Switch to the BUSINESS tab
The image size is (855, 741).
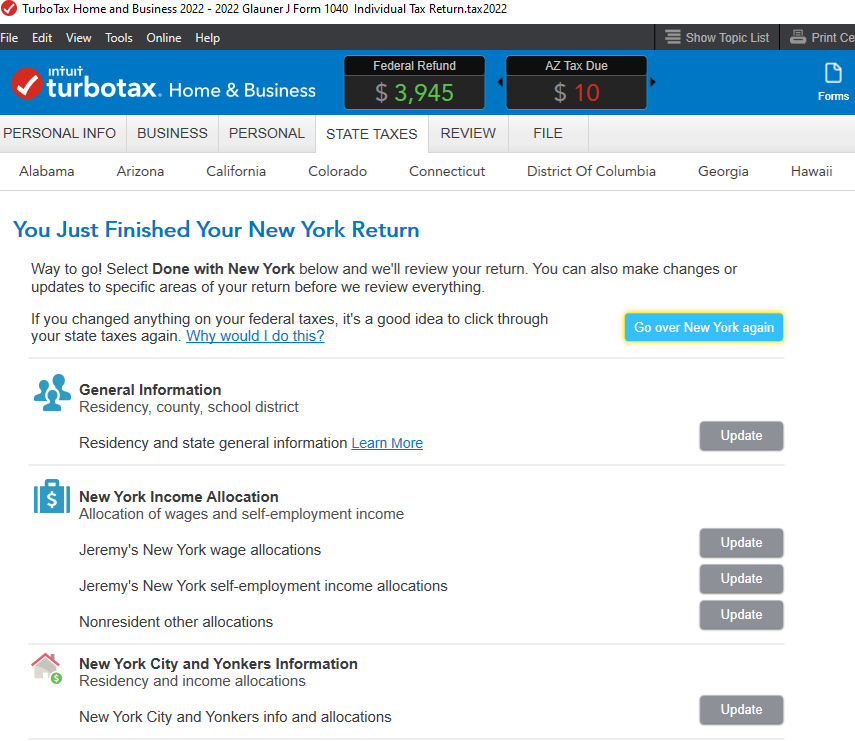pos(172,134)
